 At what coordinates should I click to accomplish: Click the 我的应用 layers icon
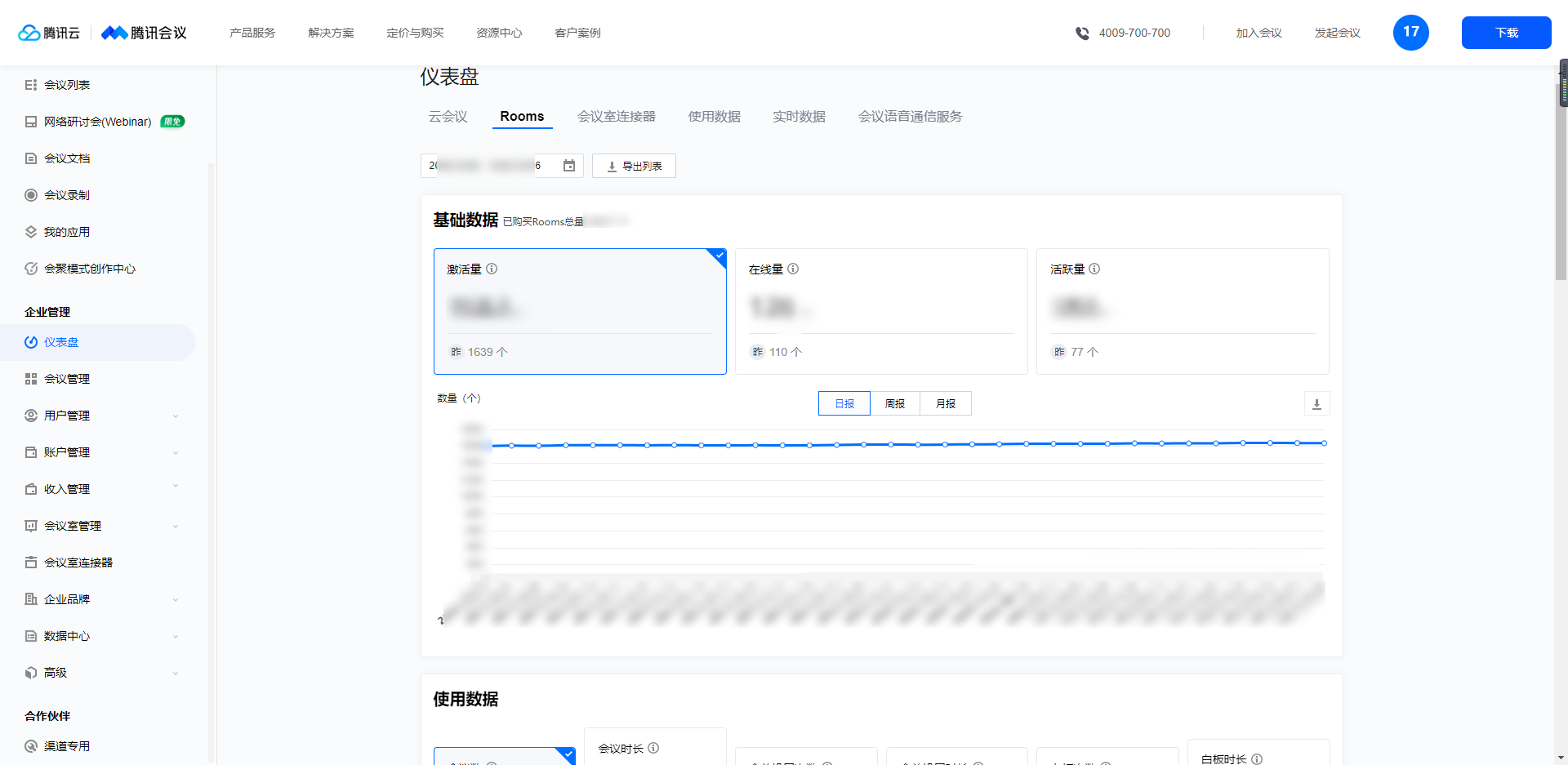click(31, 232)
